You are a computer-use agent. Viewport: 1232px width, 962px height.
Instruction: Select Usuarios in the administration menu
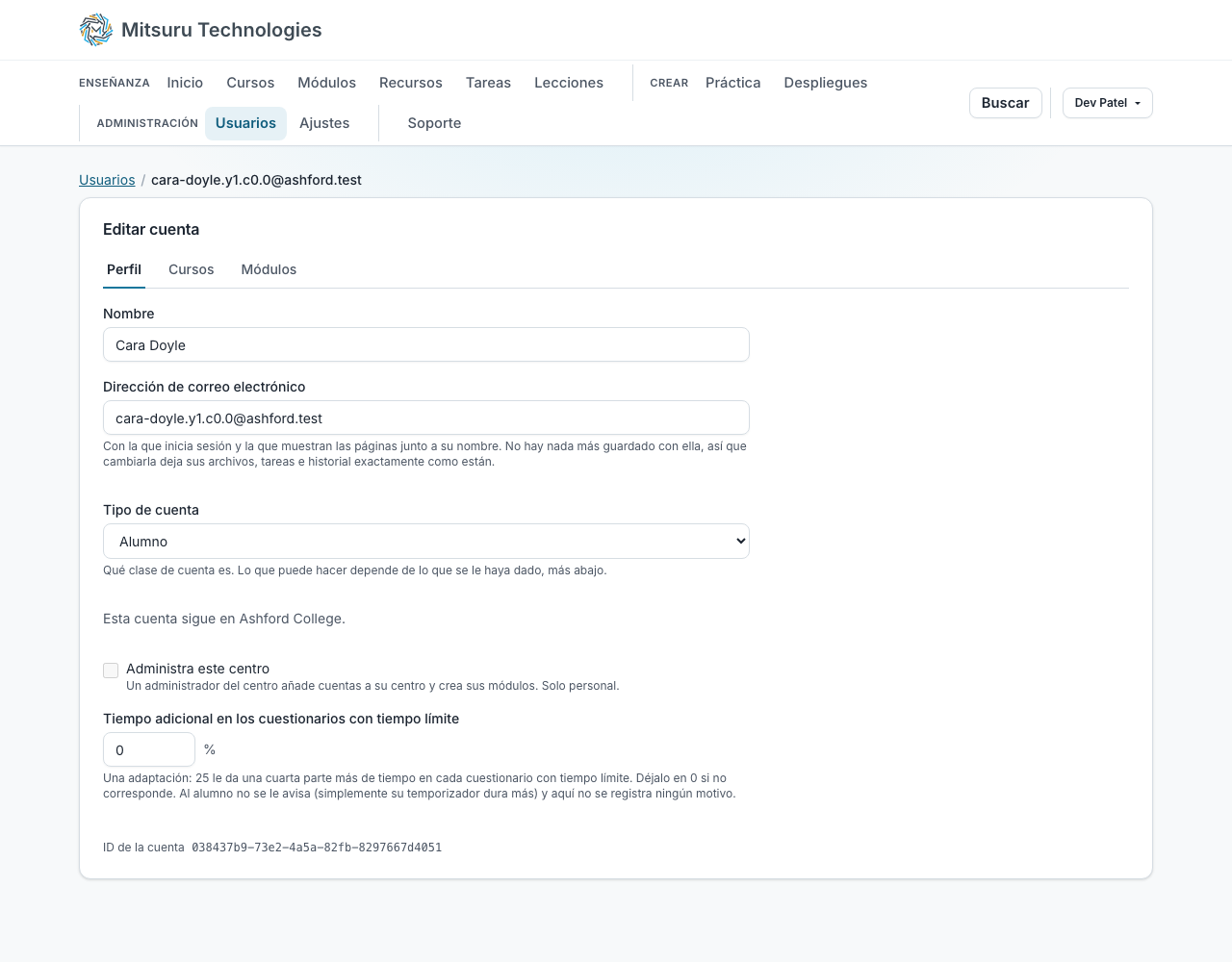pos(245,123)
